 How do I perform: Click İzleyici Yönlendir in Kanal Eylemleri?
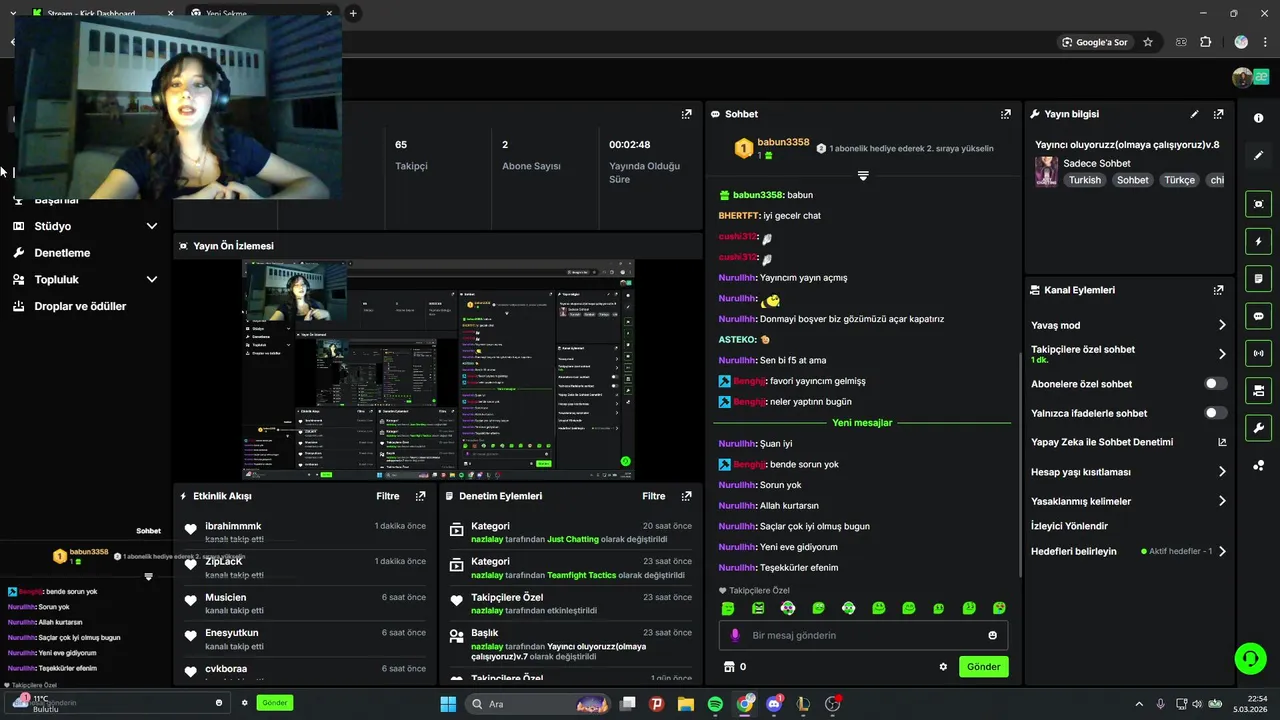coord(1069,526)
